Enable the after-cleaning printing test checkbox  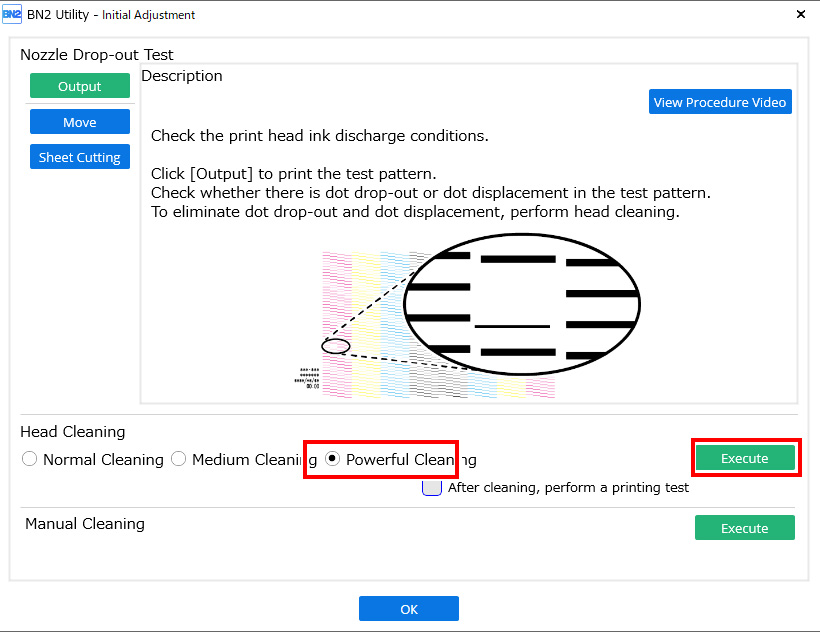[x=431, y=488]
